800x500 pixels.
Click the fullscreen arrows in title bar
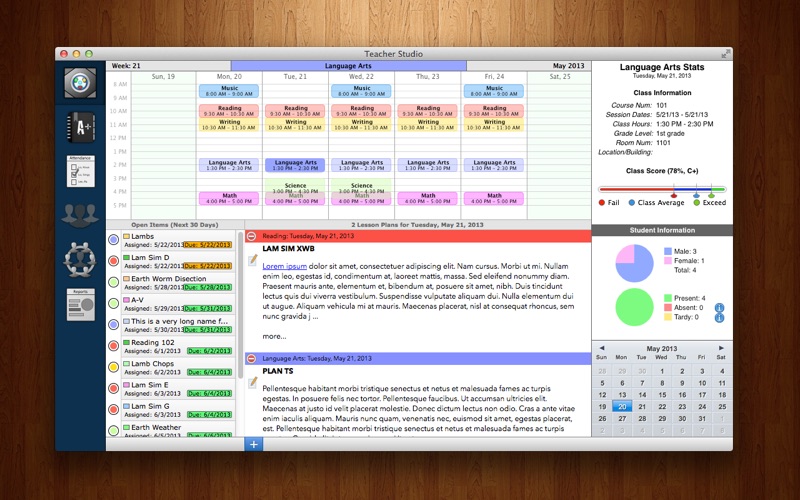coord(725,54)
